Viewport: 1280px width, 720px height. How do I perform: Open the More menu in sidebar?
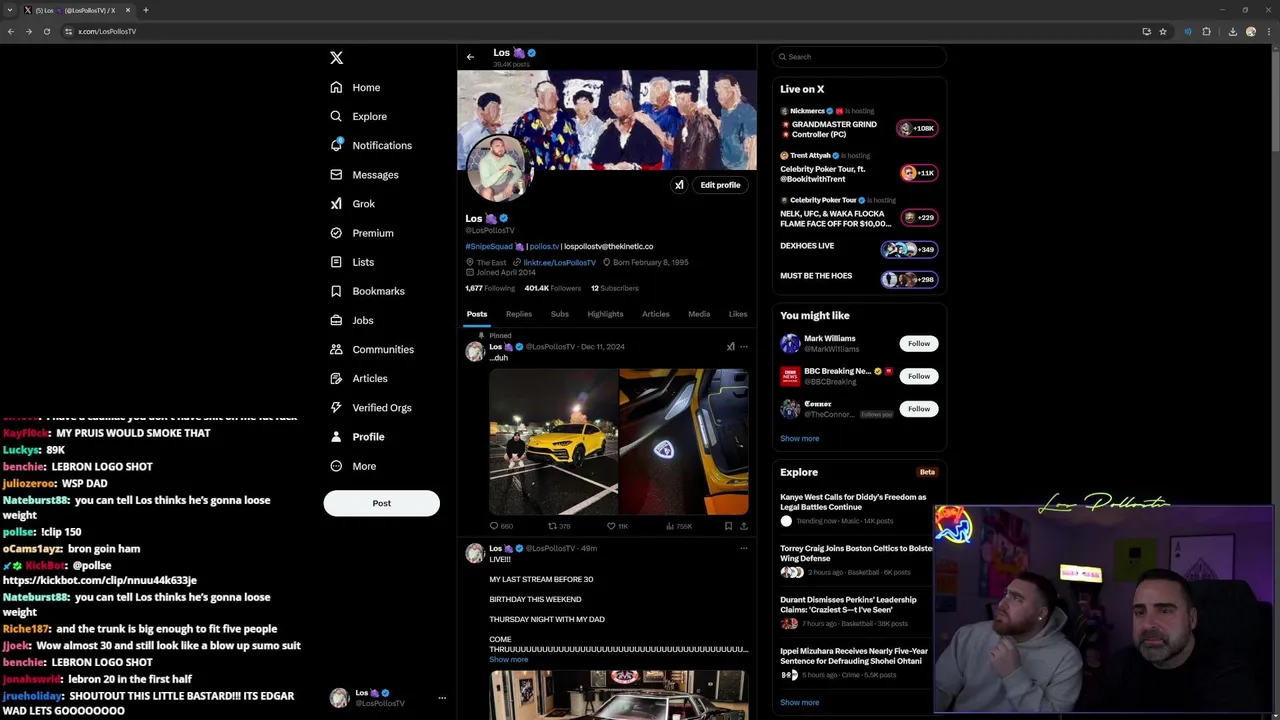click(352, 466)
